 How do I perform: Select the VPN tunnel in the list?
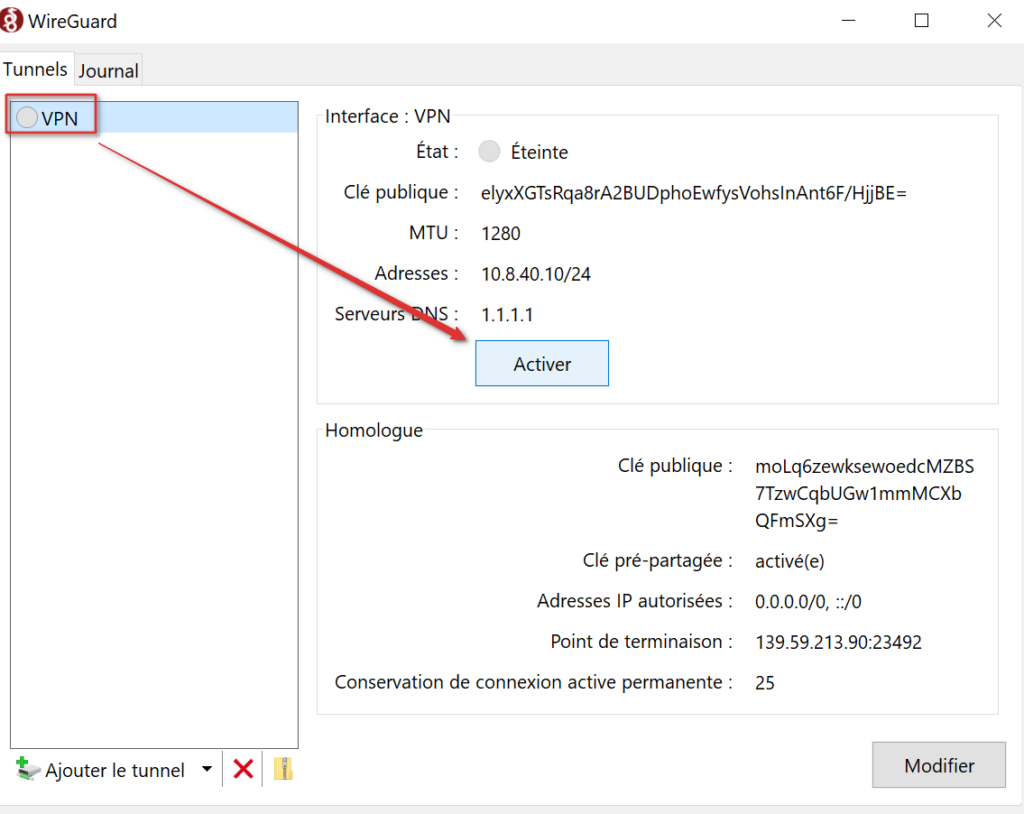[60, 118]
